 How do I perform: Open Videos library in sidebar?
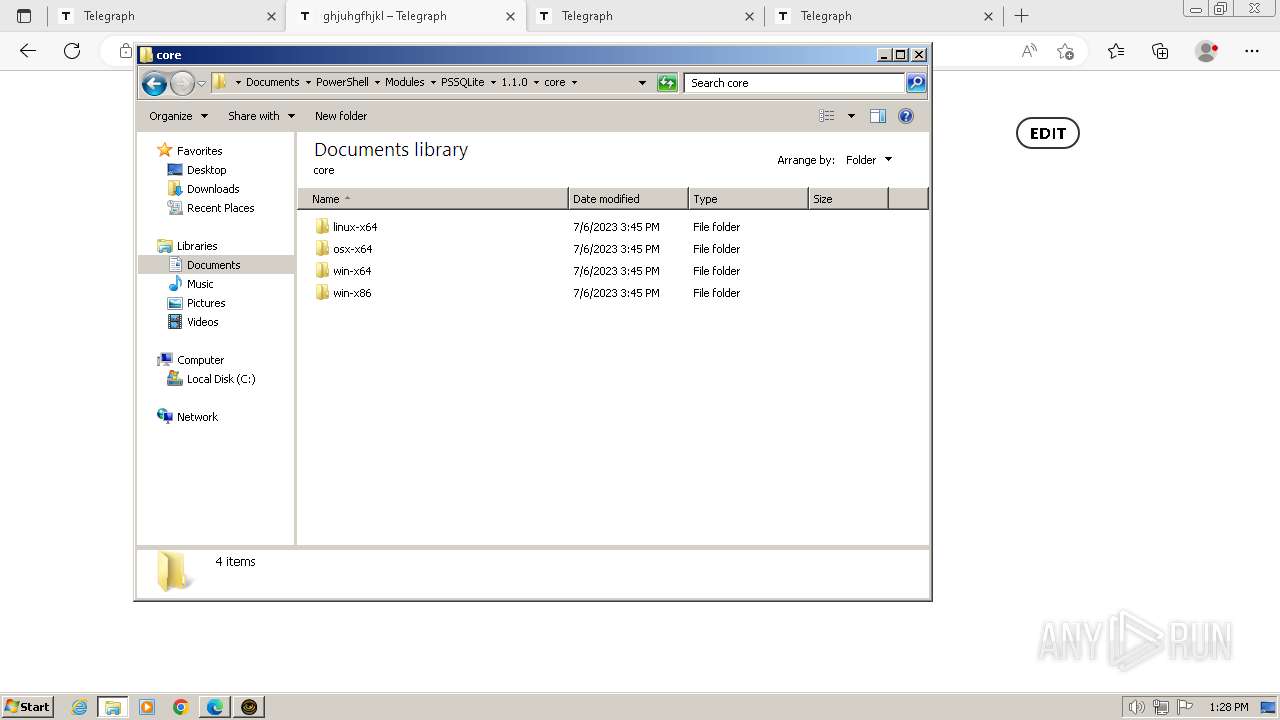[x=202, y=322]
